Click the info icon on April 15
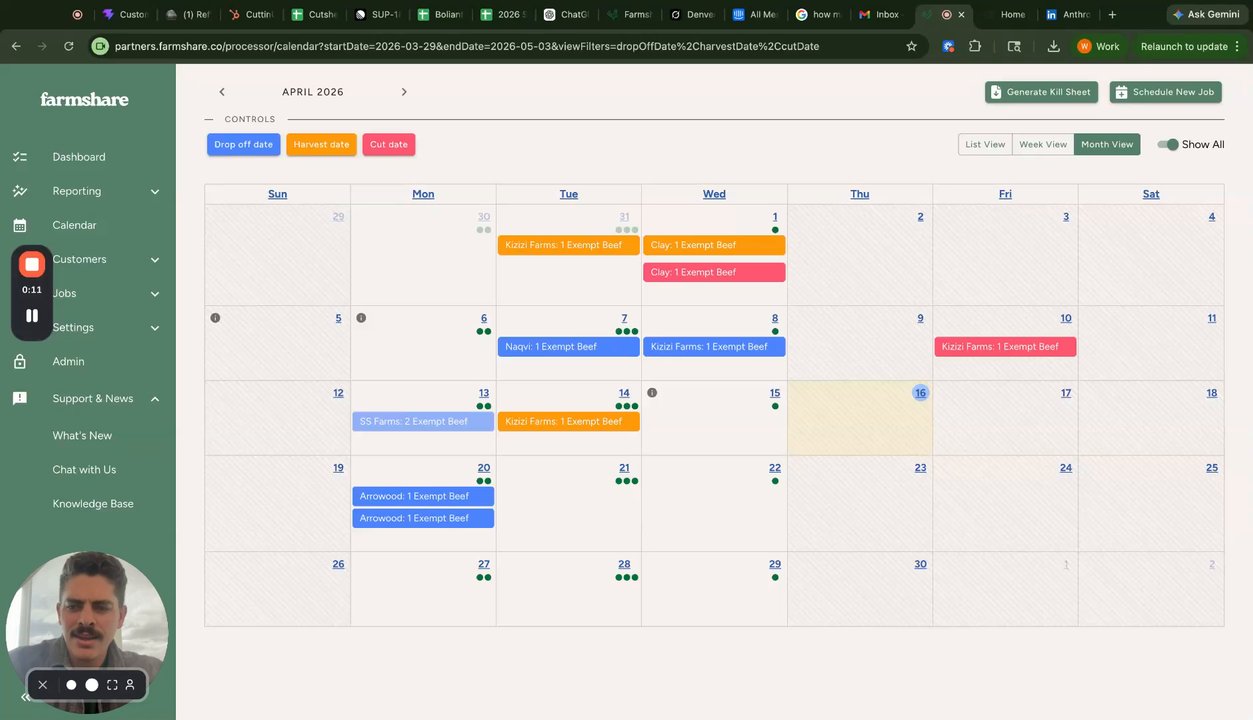The width and height of the screenshot is (1253, 720). [652, 393]
